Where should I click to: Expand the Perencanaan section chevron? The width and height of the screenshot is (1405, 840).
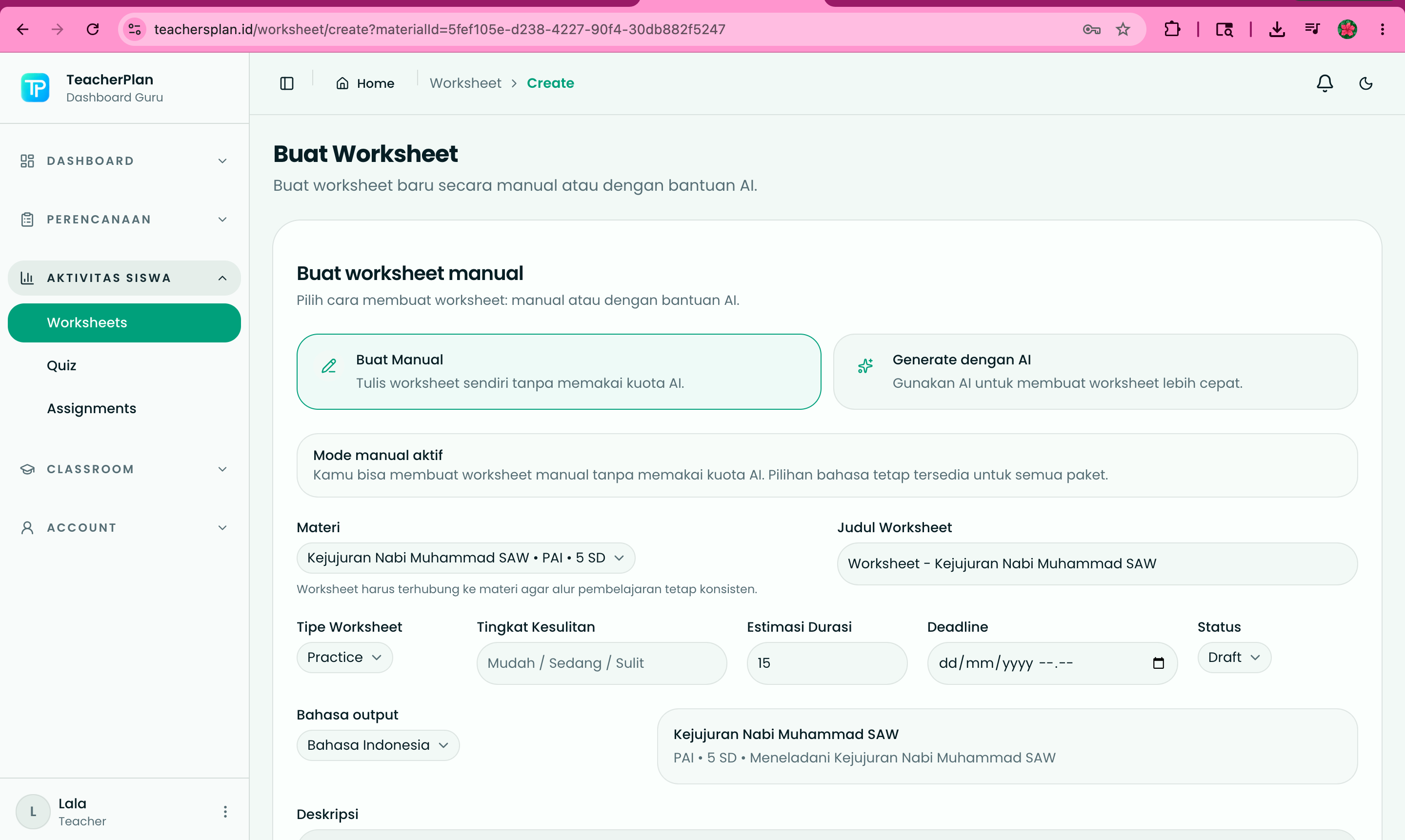222,220
